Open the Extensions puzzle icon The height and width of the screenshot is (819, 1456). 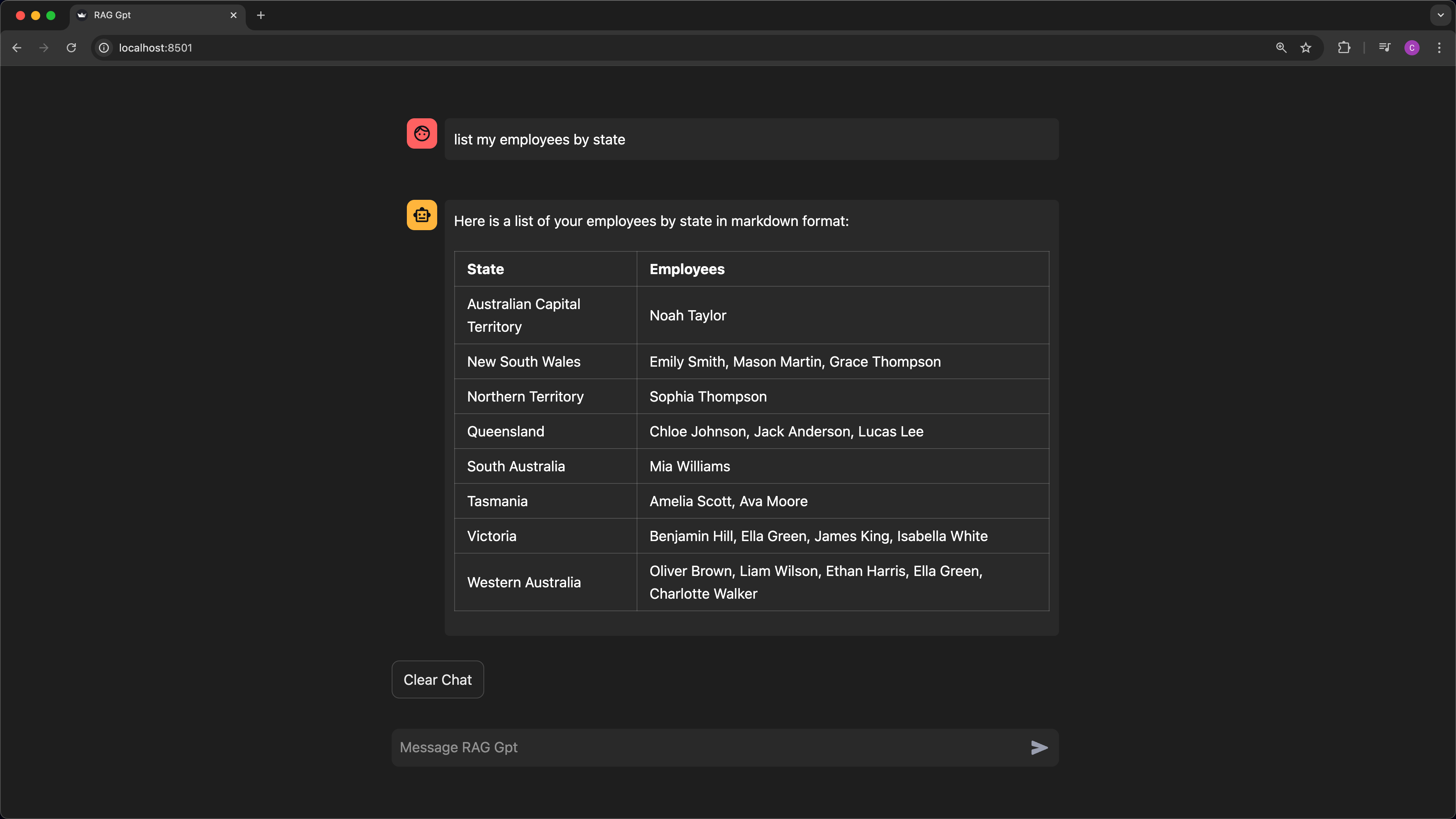coord(1344,48)
